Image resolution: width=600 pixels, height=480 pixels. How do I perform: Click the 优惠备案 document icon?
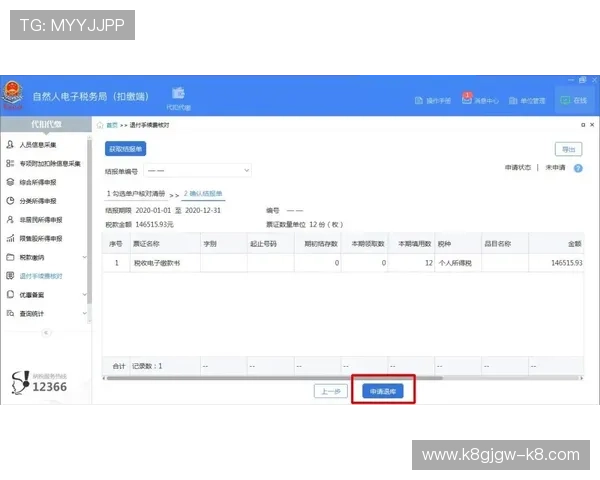click(10, 295)
